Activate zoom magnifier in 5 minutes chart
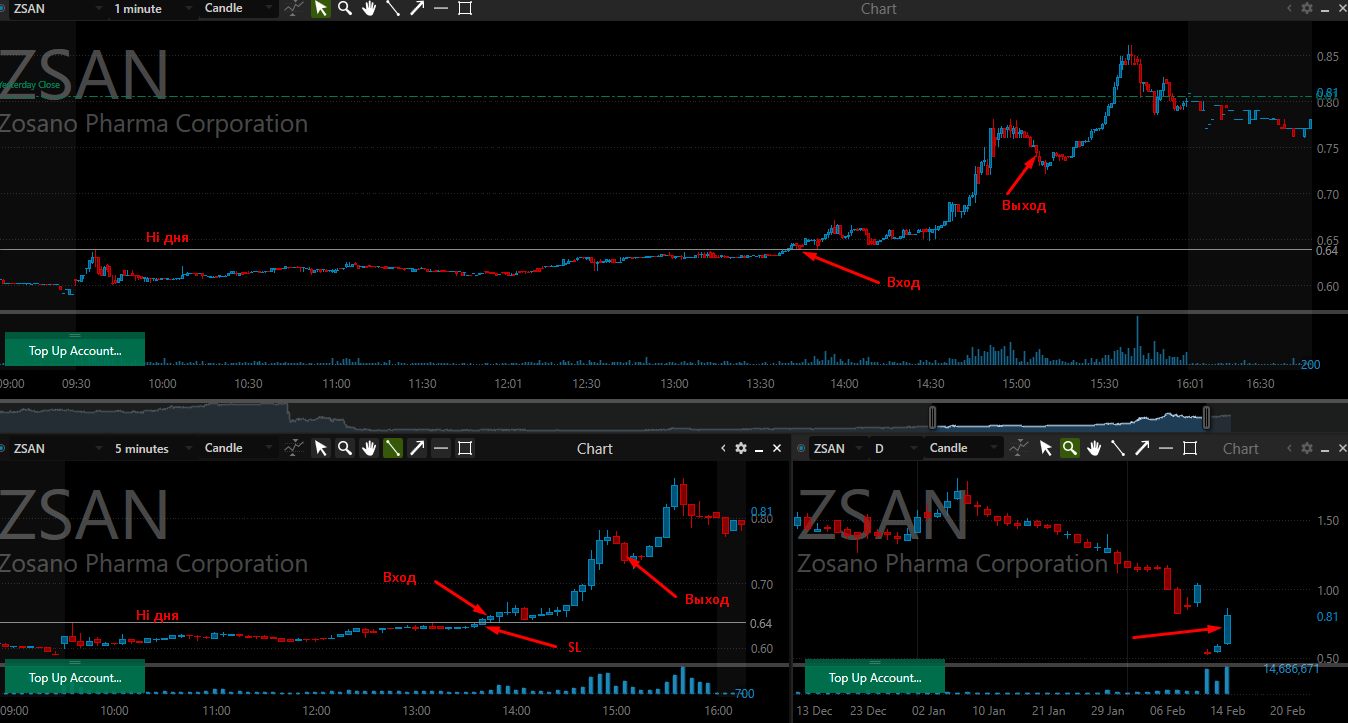Viewport: 1348px width, 723px height. [345, 448]
